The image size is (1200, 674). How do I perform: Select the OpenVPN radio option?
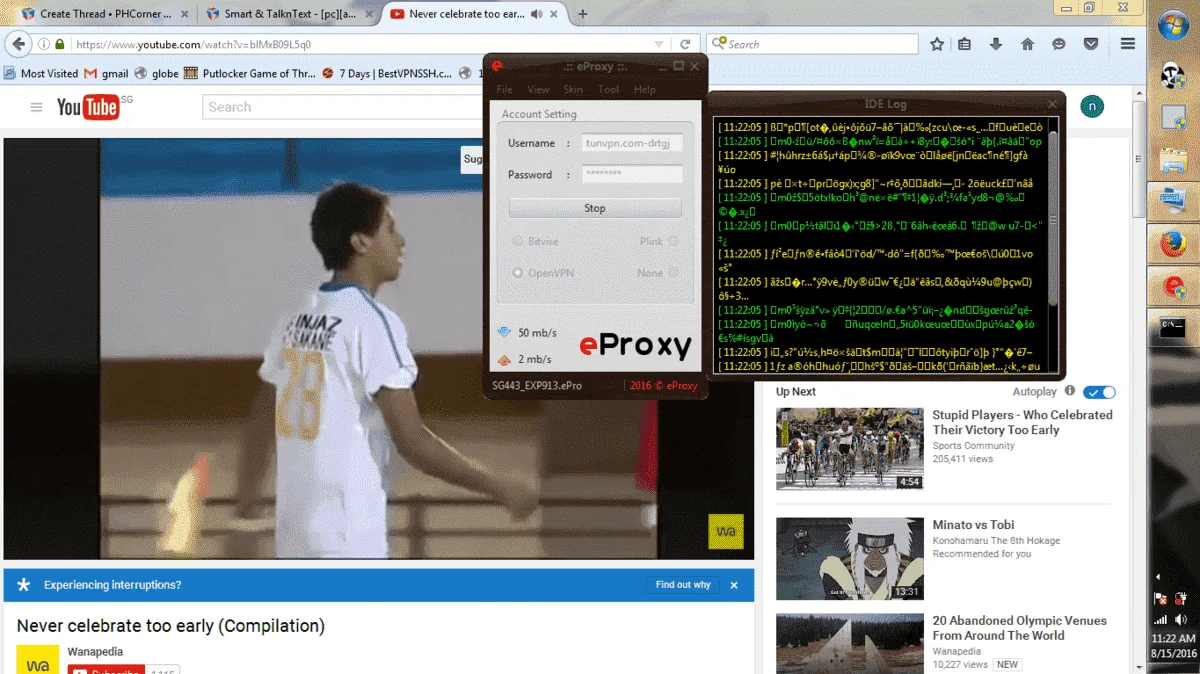pyautogui.click(x=518, y=272)
